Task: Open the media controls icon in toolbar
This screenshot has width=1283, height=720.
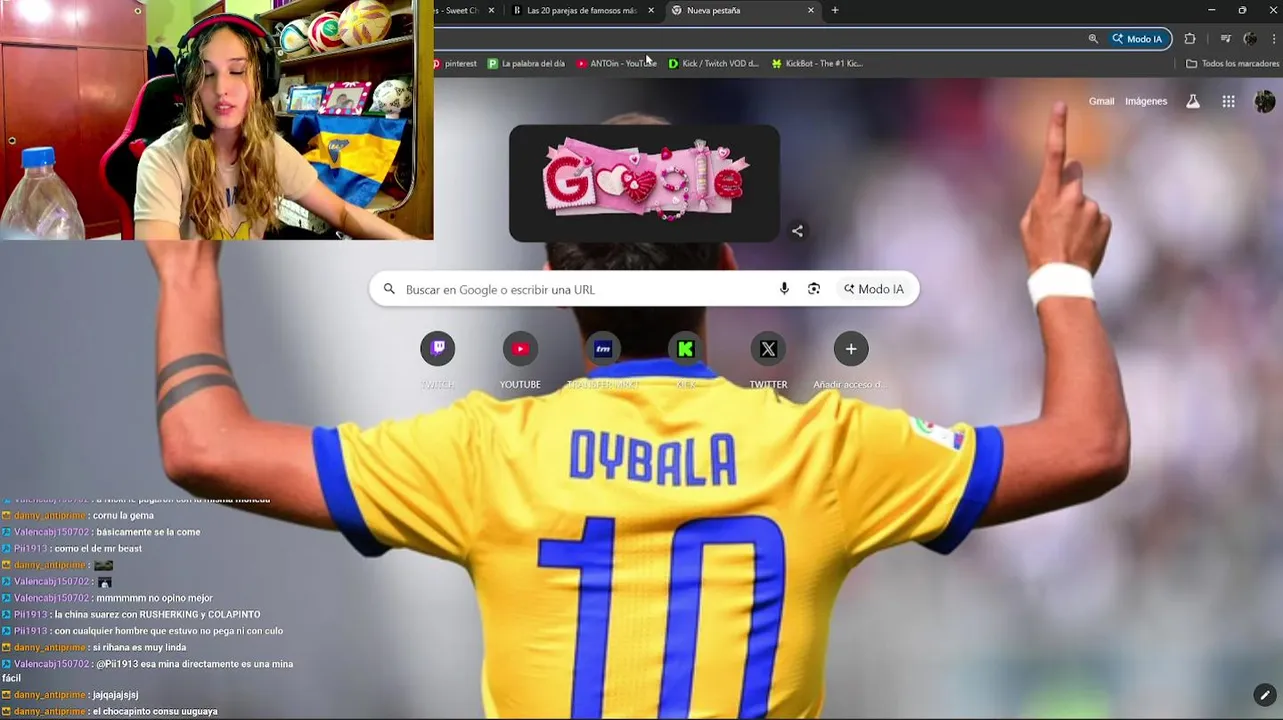Action: 1225,39
